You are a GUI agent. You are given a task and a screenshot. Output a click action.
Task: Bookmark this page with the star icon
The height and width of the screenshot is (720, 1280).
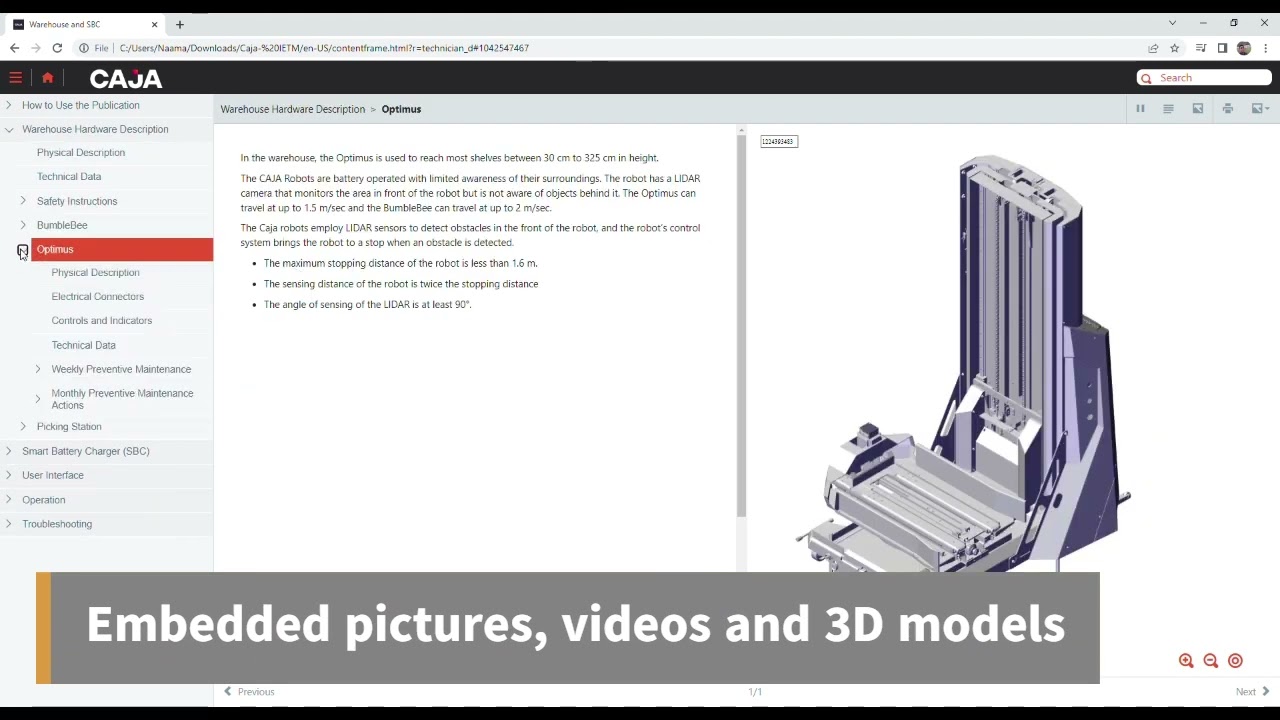point(1175,48)
